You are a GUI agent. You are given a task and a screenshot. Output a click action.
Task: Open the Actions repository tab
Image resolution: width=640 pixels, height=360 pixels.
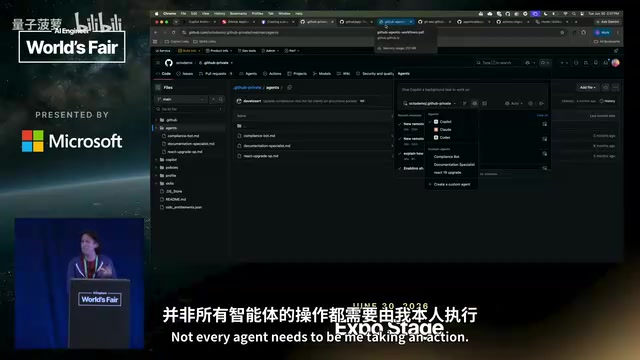coord(272,73)
